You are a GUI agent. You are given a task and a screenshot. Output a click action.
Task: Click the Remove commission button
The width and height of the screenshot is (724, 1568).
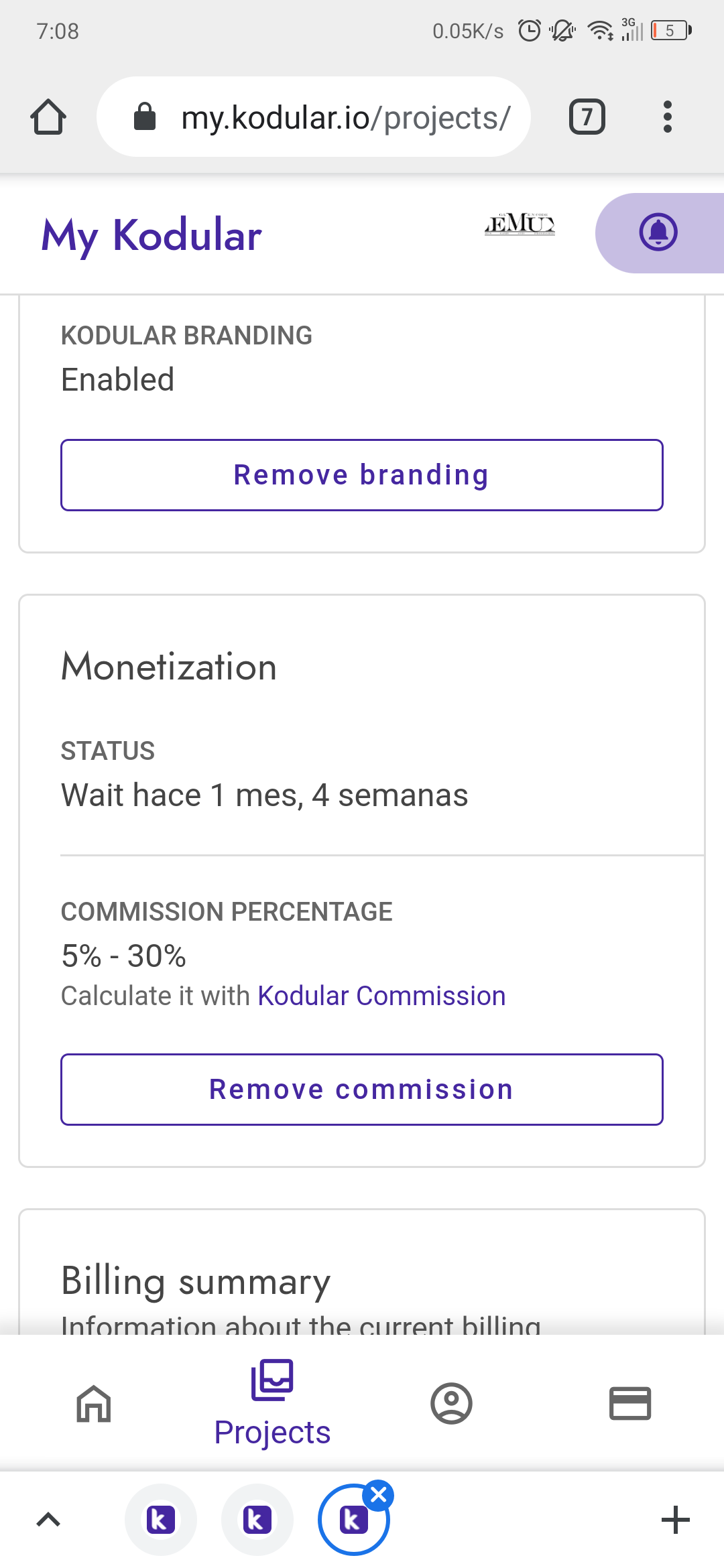point(362,1090)
